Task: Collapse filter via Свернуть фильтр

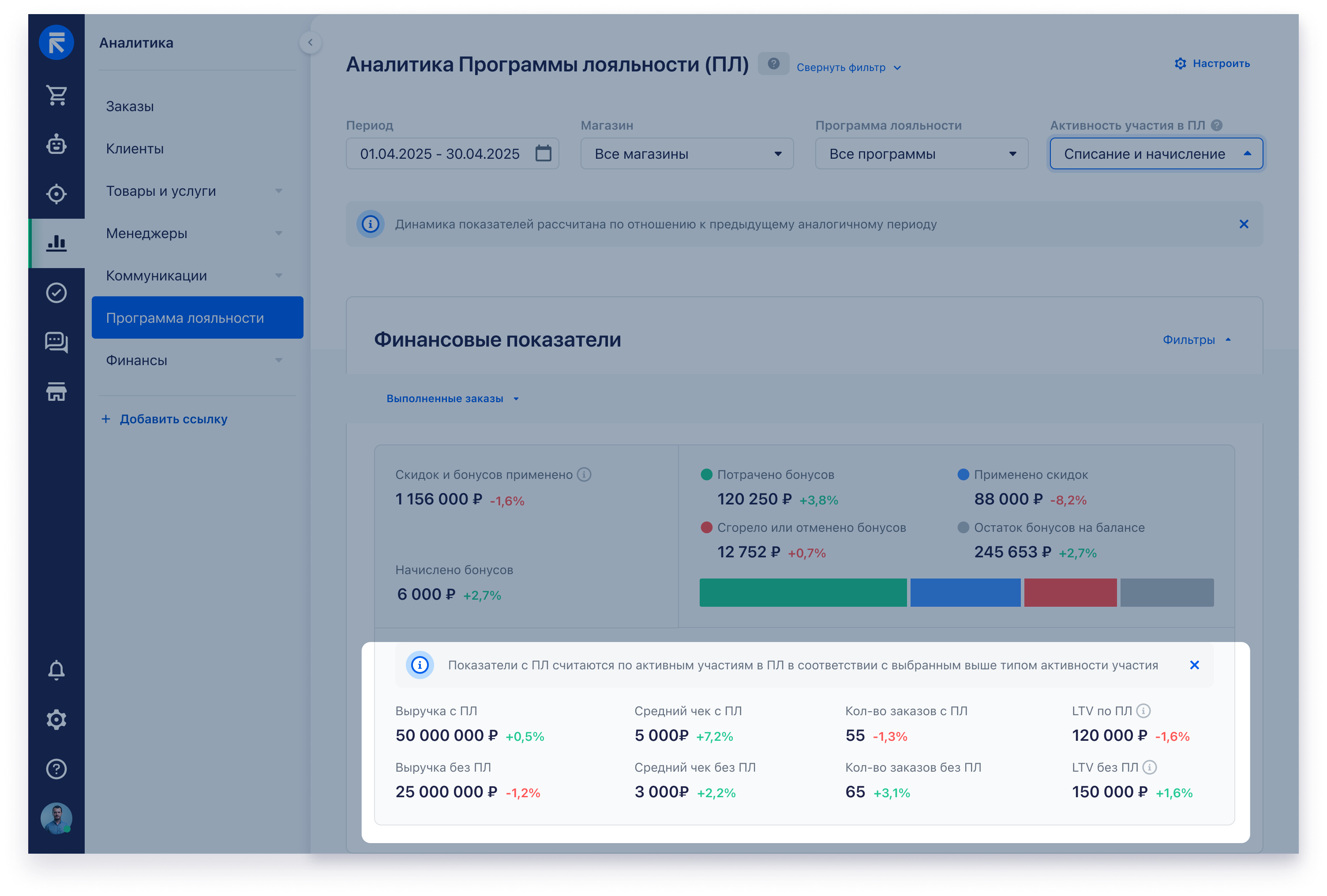Action: tap(848, 67)
